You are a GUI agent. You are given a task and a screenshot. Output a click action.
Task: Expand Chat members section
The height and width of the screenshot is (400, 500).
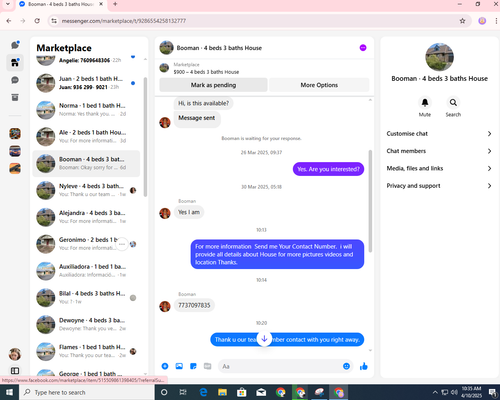click(x=439, y=151)
